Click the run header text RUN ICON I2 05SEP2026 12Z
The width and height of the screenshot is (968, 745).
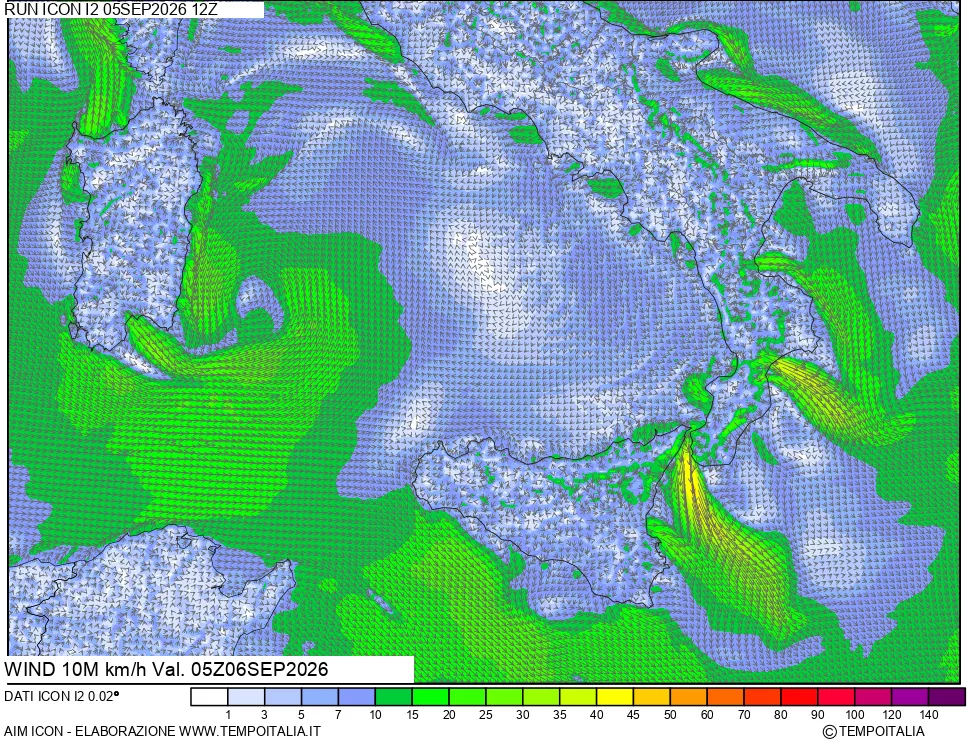pyautogui.click(x=111, y=9)
